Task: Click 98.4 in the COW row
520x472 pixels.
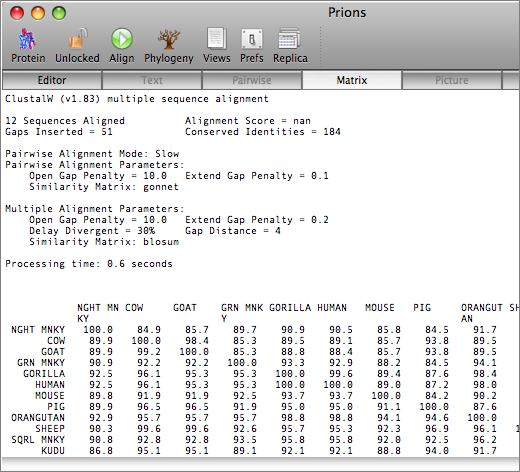Action: point(197,341)
